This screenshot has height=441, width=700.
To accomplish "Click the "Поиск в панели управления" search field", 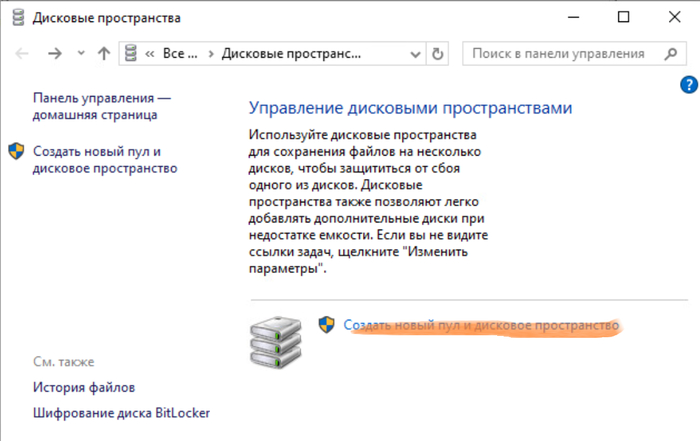I will 558,54.
